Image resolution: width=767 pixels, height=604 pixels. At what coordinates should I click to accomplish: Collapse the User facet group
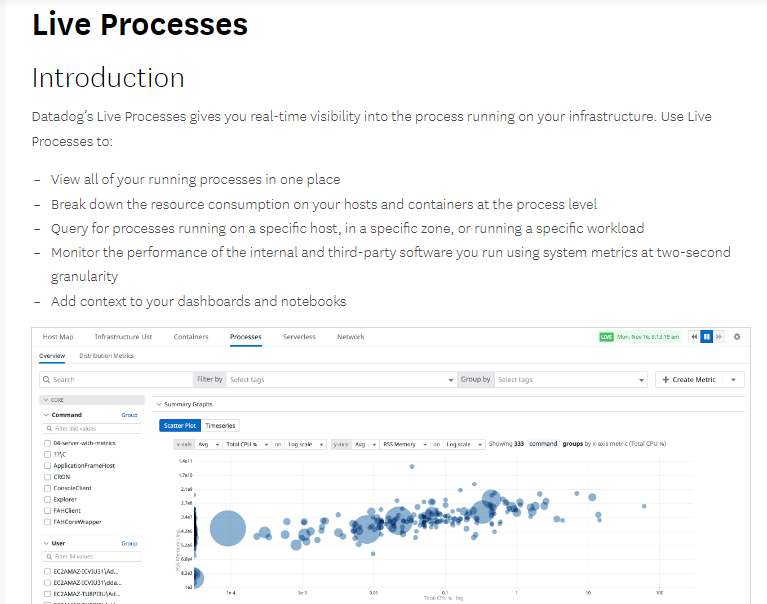[x=46, y=543]
